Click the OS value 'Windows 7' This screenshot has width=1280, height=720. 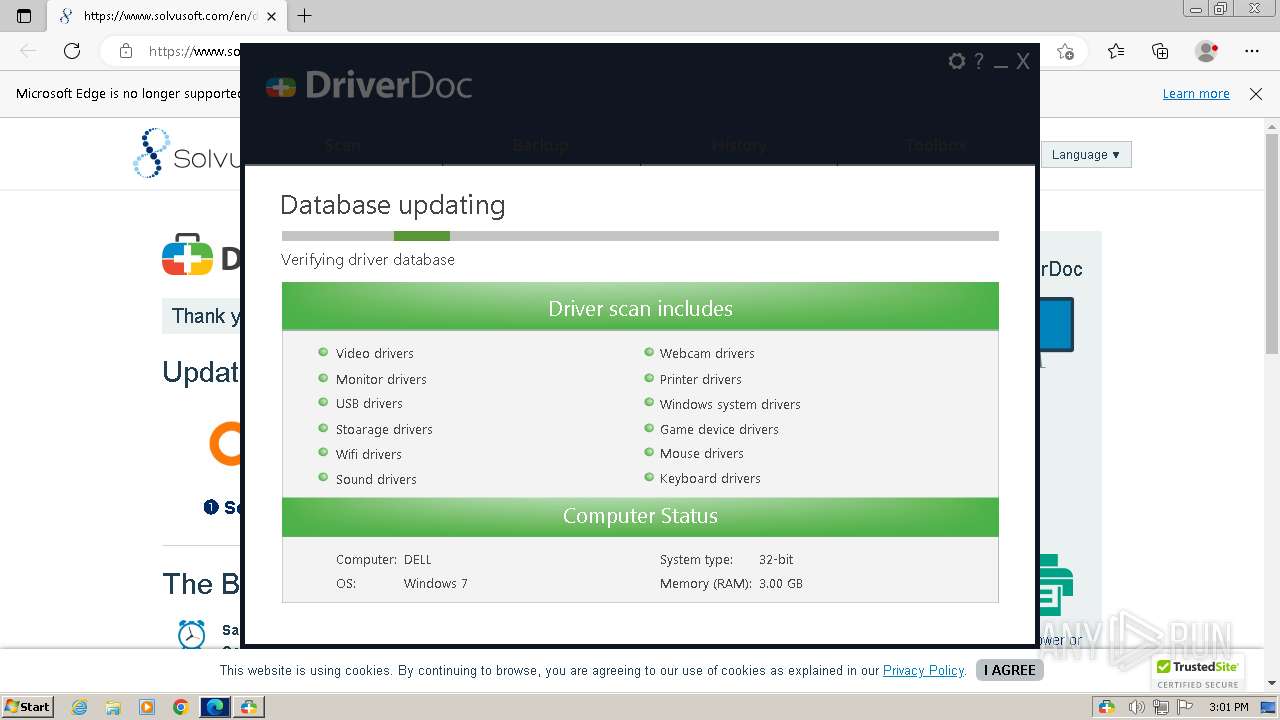pos(435,584)
